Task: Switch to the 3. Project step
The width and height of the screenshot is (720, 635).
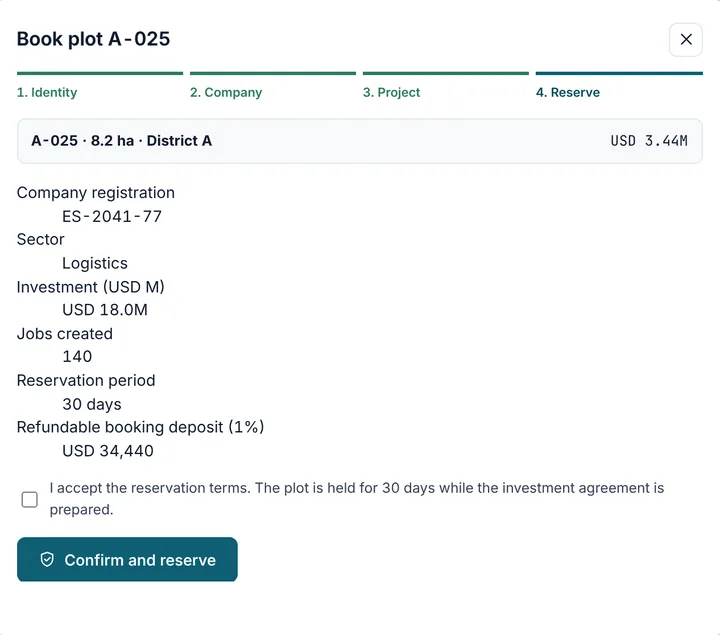Action: 391,92
